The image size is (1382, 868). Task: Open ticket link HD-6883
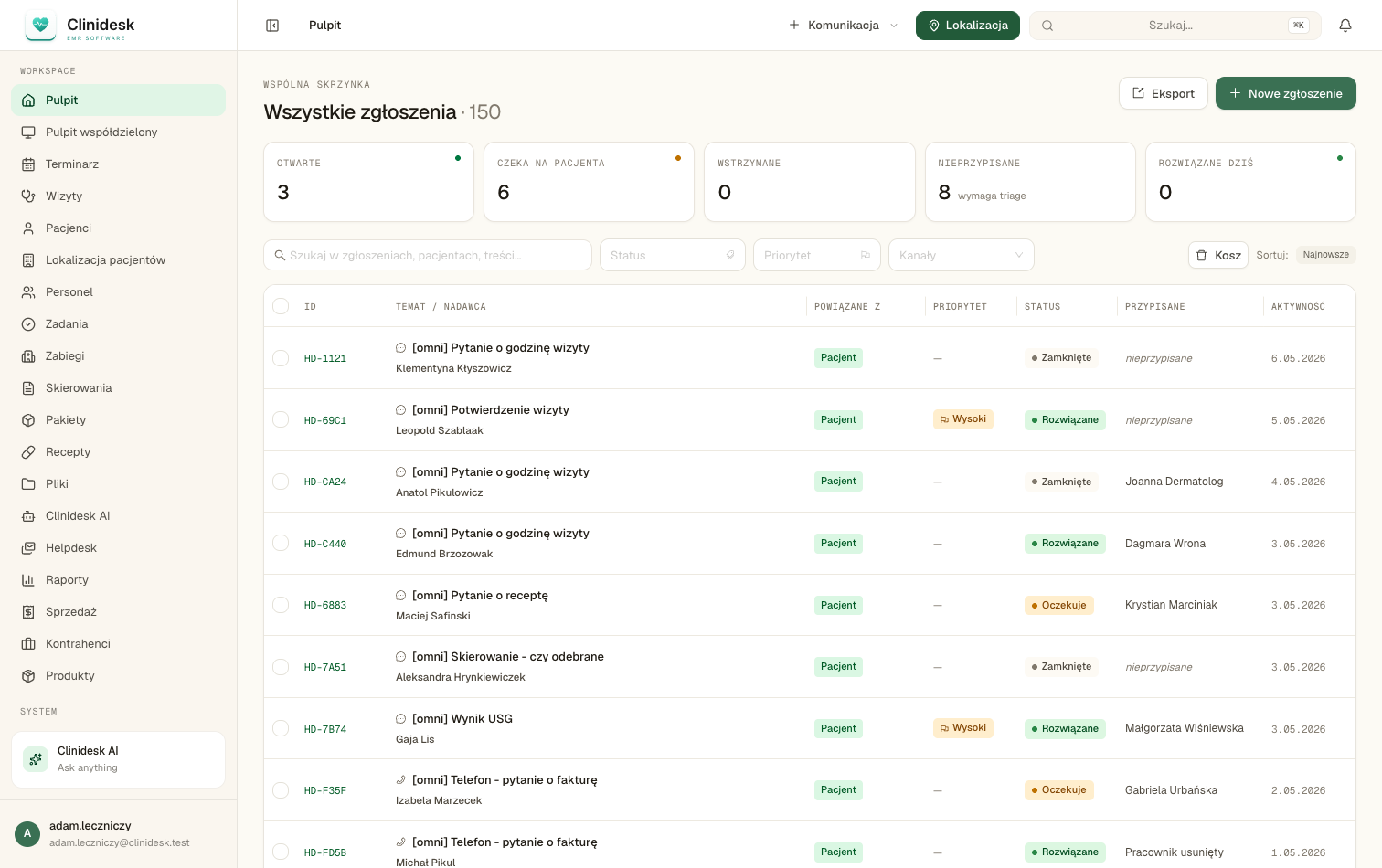[x=325, y=606]
